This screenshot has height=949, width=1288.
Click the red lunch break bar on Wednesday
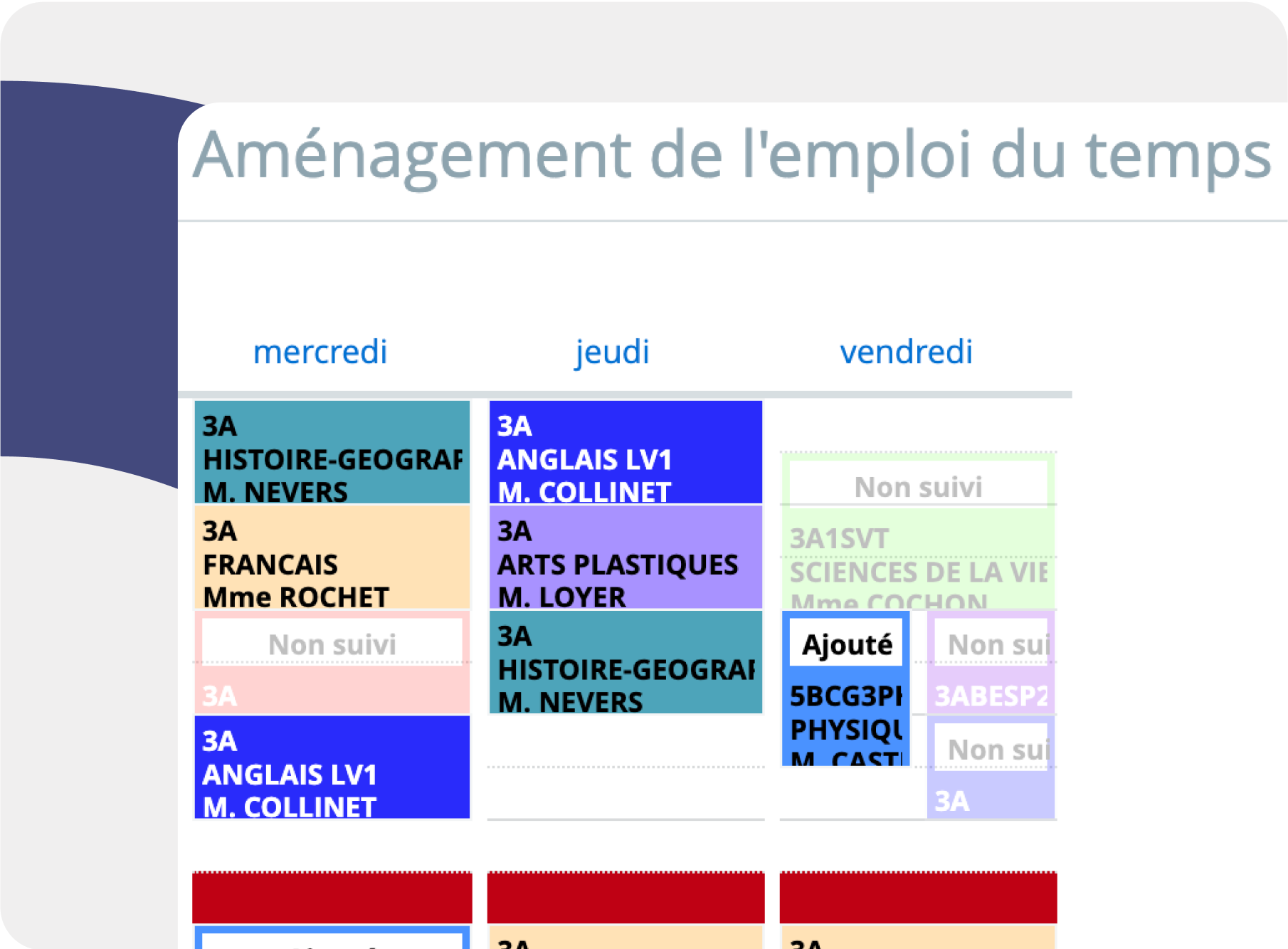click(332, 897)
